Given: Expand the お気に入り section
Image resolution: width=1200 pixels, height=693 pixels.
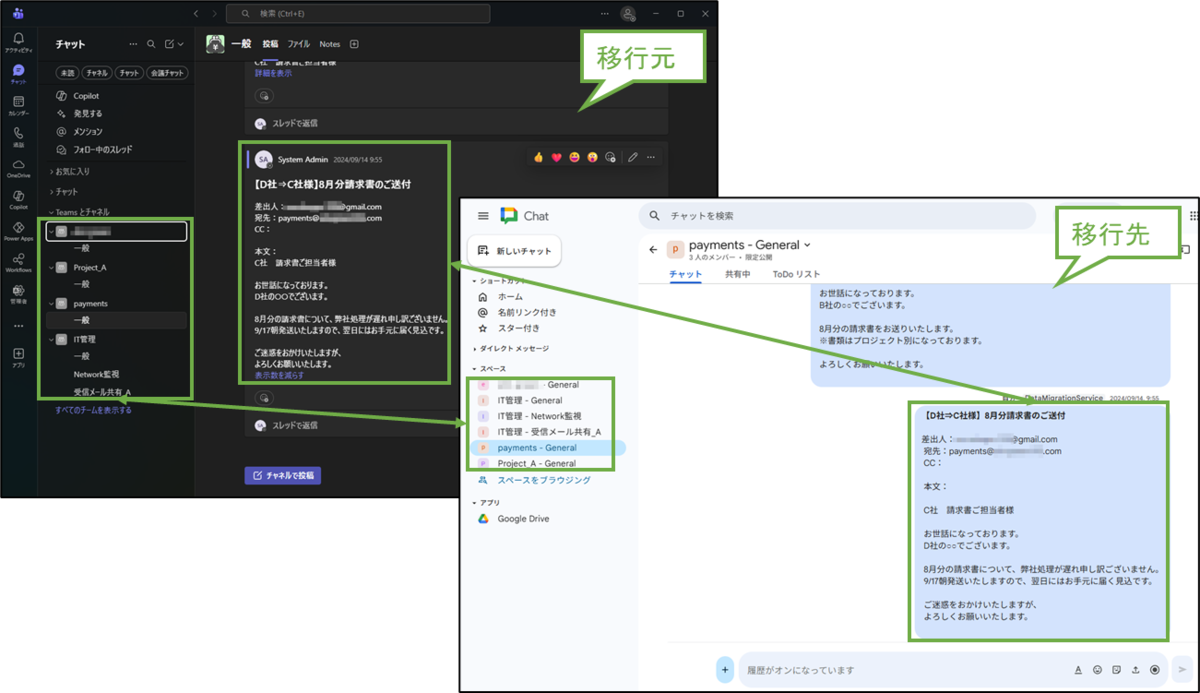Looking at the screenshot, I should tap(70, 172).
